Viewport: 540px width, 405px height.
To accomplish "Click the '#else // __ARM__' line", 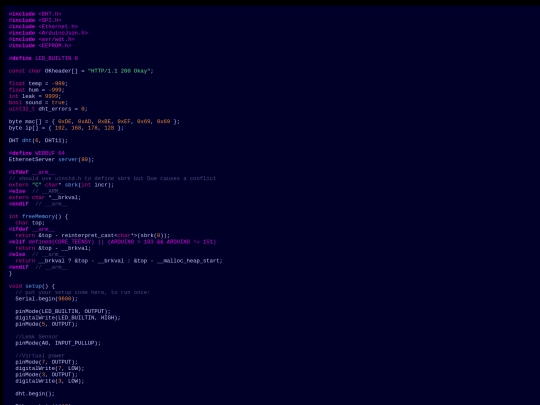I will (37, 191).
